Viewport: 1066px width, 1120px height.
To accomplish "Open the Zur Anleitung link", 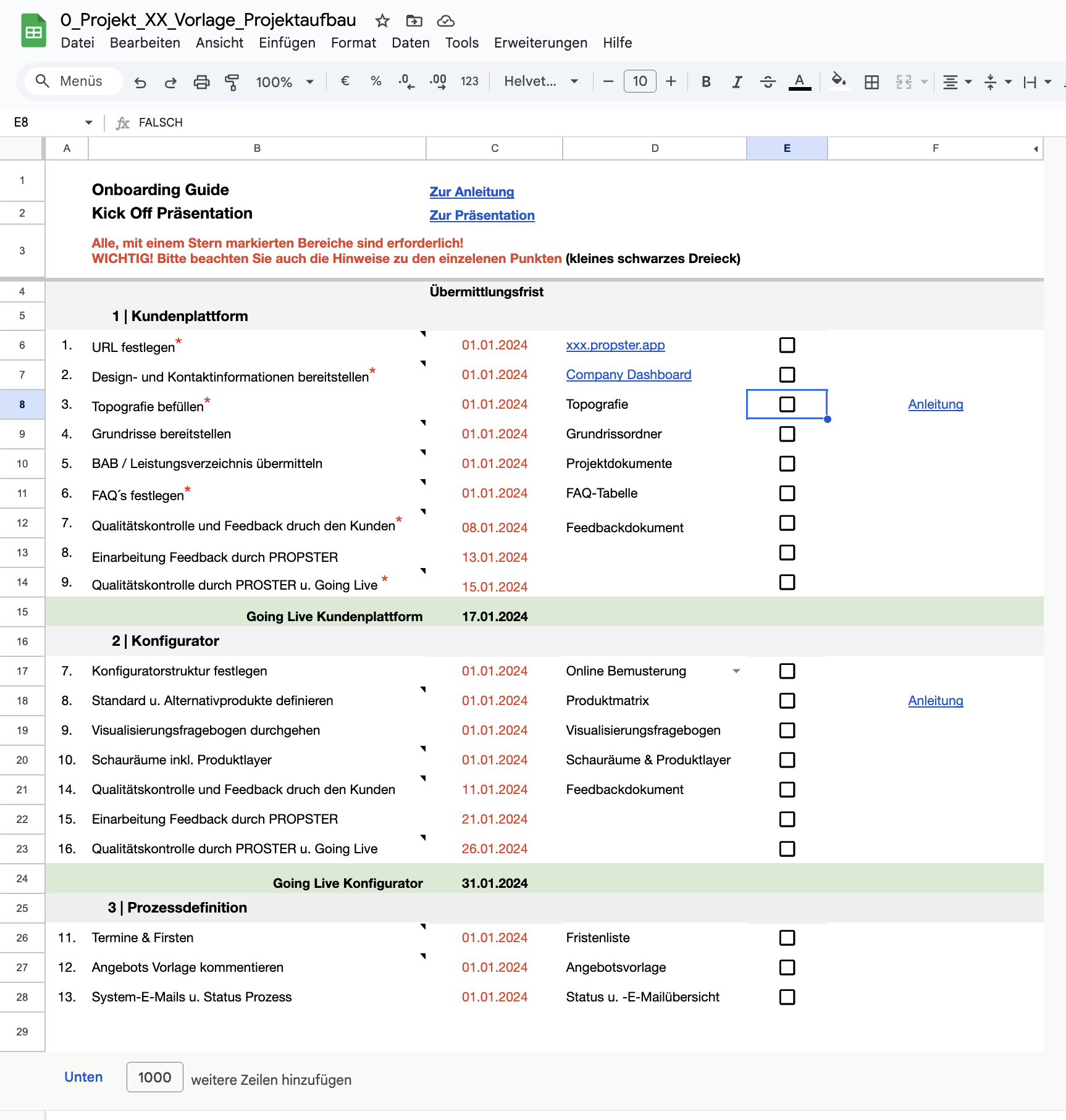I will 472,192.
